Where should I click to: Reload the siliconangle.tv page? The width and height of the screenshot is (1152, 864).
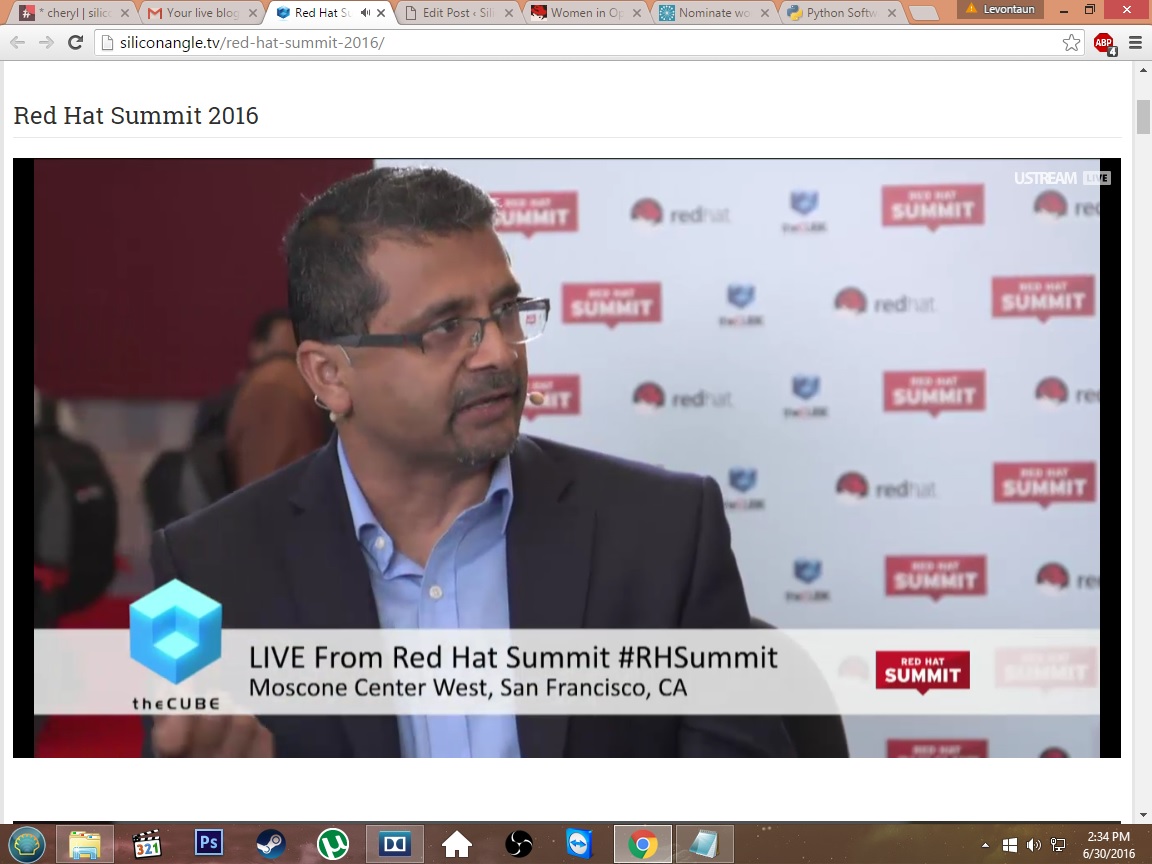pyautogui.click(x=75, y=43)
